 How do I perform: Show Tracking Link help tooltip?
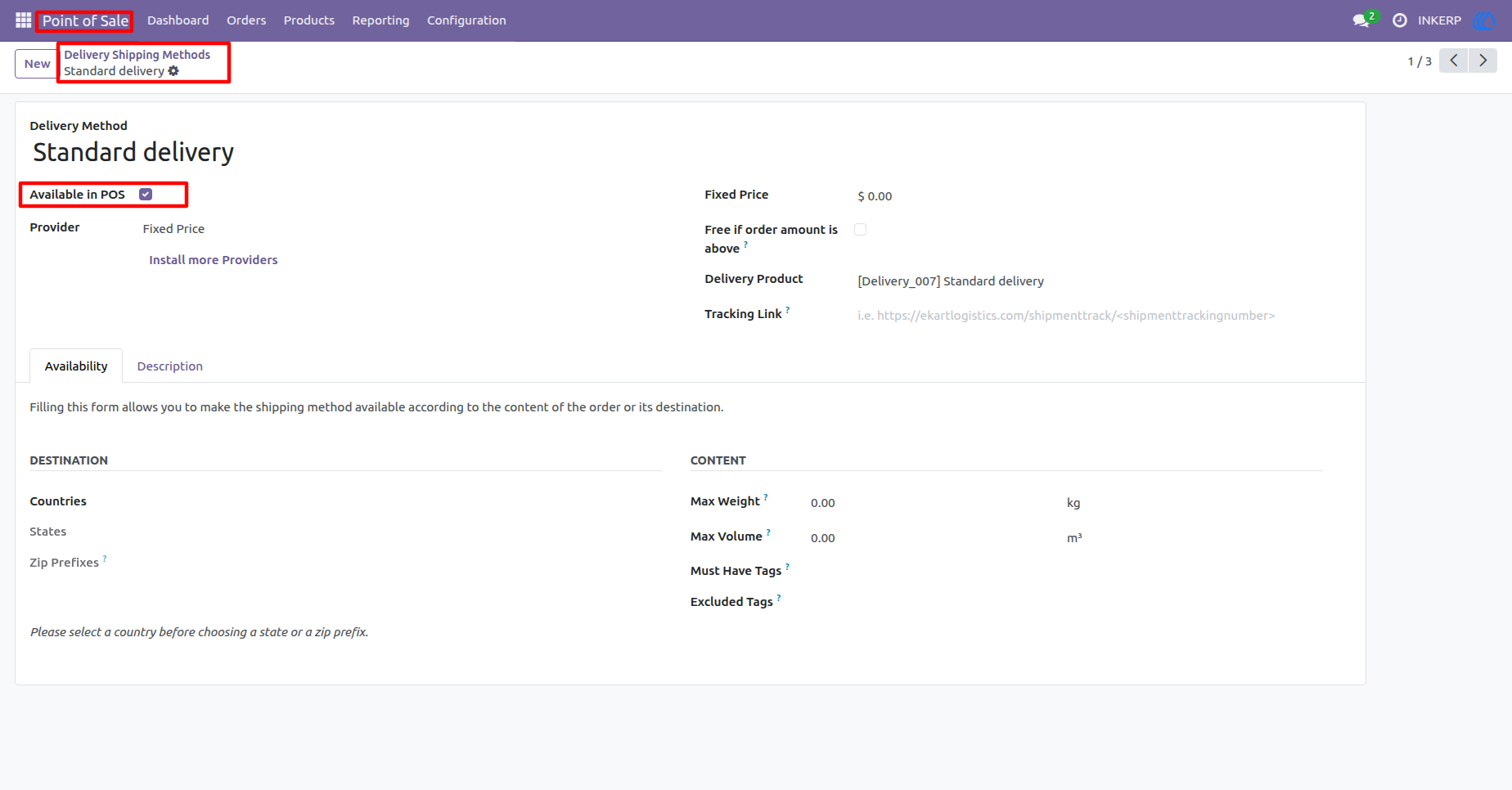[788, 310]
